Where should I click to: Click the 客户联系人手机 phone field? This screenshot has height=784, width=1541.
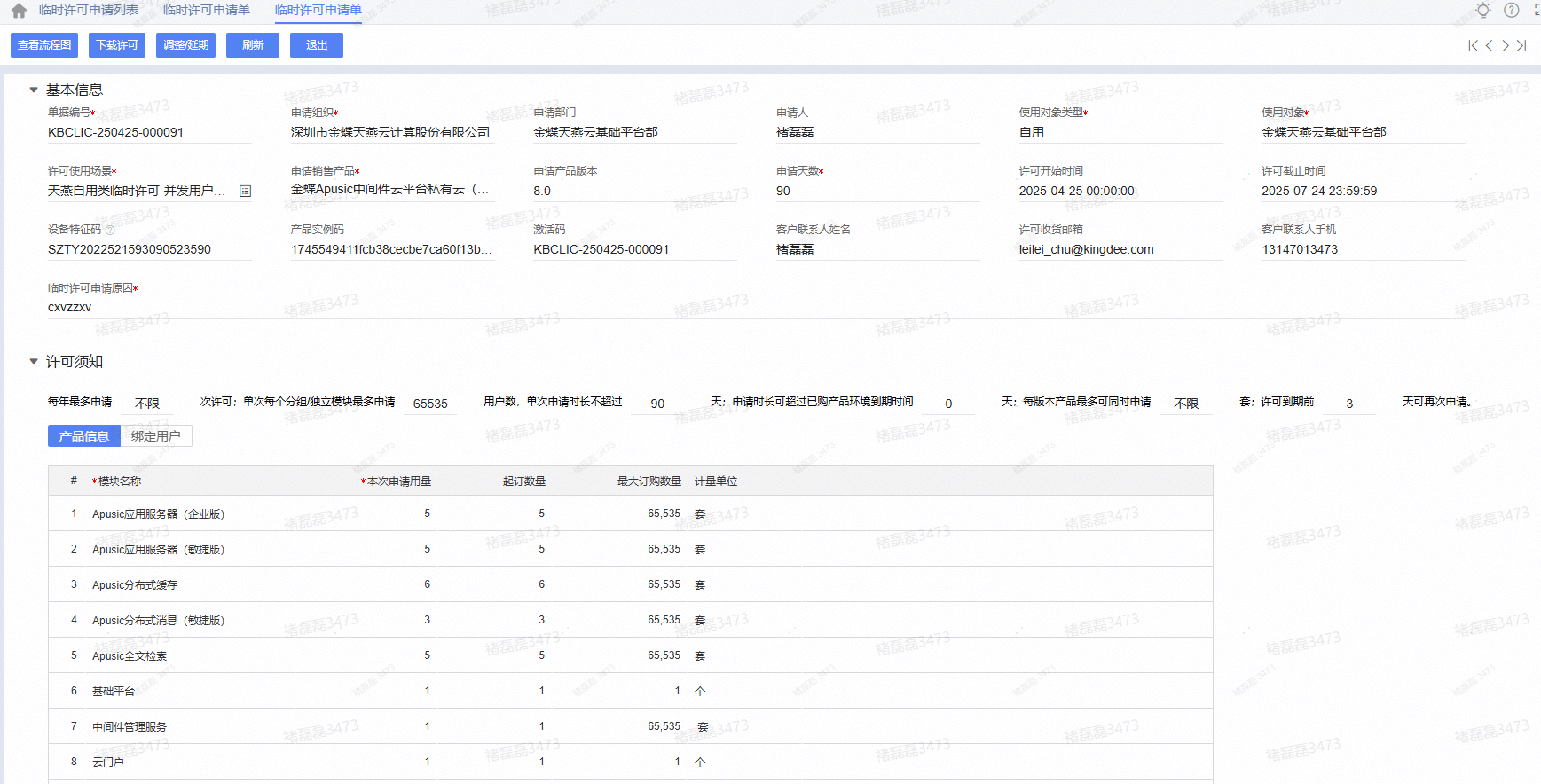click(x=1364, y=249)
